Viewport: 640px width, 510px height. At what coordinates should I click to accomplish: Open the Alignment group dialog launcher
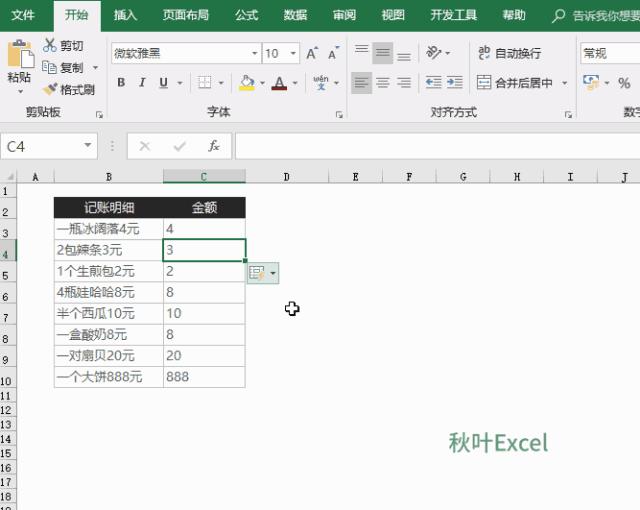[568, 115]
